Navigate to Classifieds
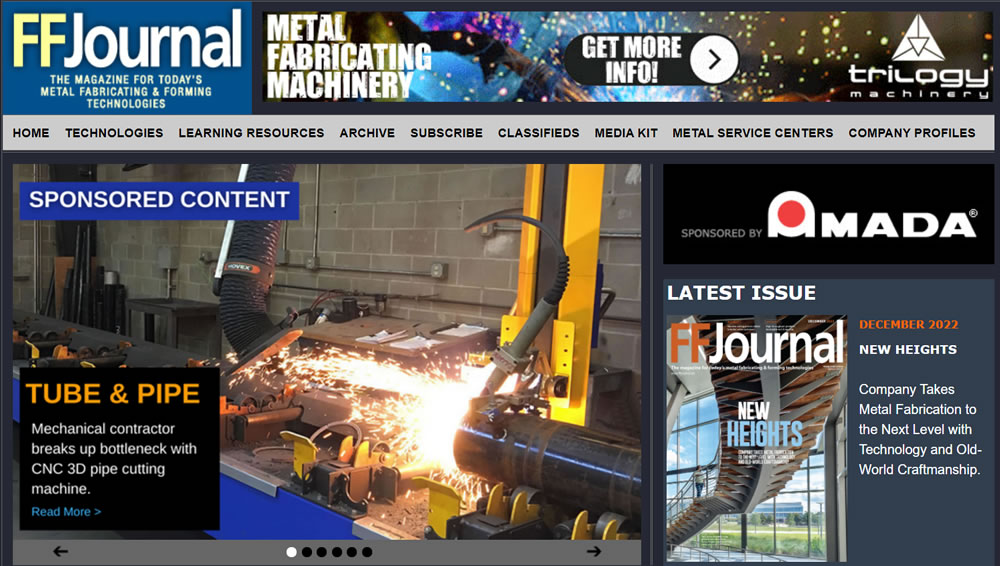This screenshot has width=1000, height=566. coord(538,133)
